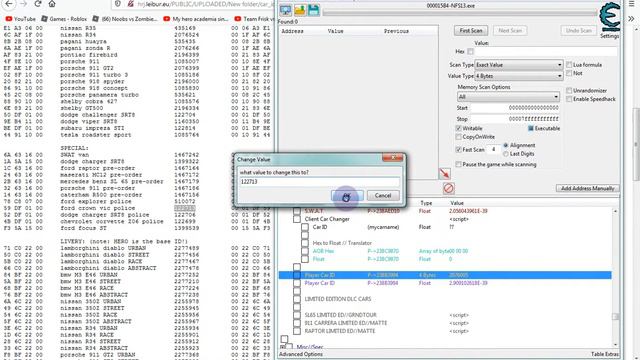The width and height of the screenshot is (640, 360).
Task: Toggle the AOB Hex entry checkbox
Action: [x=305, y=251]
